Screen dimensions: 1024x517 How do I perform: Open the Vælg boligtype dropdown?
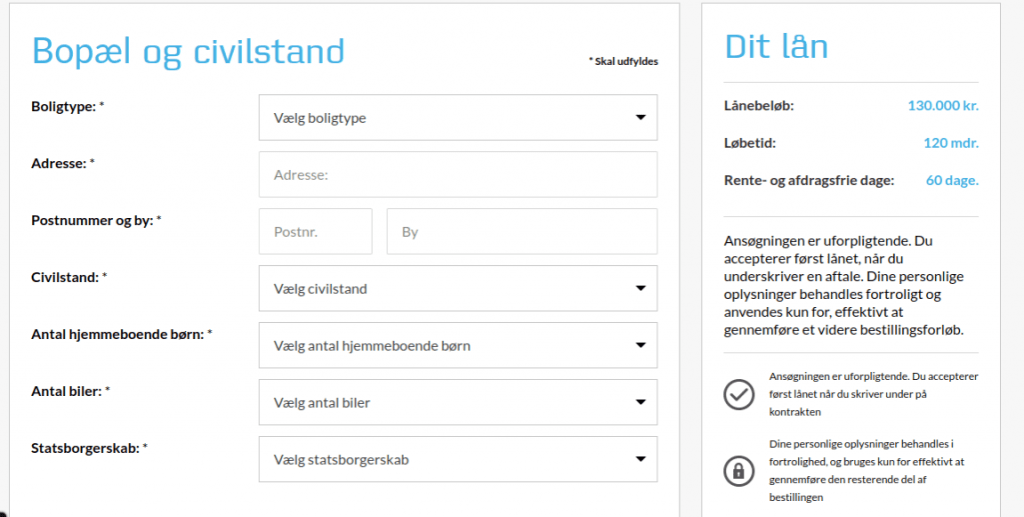pyautogui.click(x=458, y=118)
